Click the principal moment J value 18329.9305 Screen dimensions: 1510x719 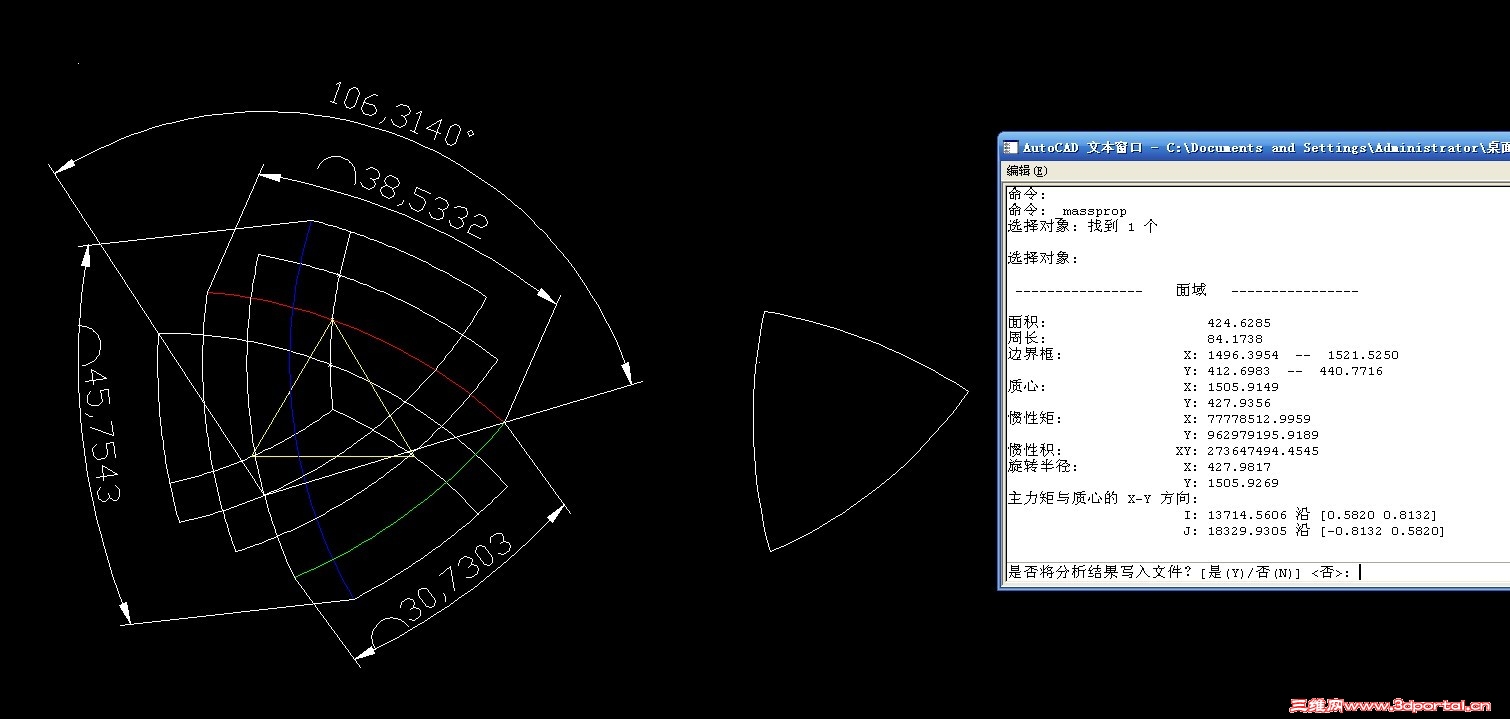(x=1247, y=531)
